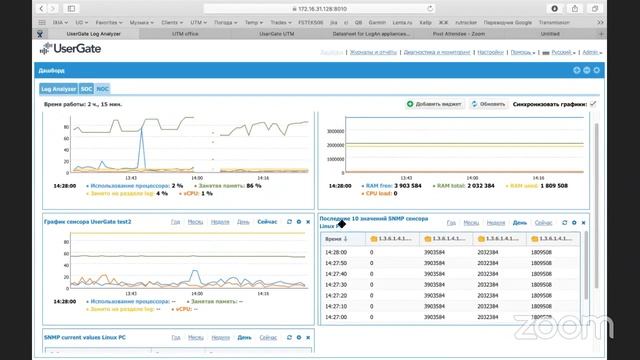
Task: Show hidden bookmarks with the >> overflow
Action: [600, 22]
